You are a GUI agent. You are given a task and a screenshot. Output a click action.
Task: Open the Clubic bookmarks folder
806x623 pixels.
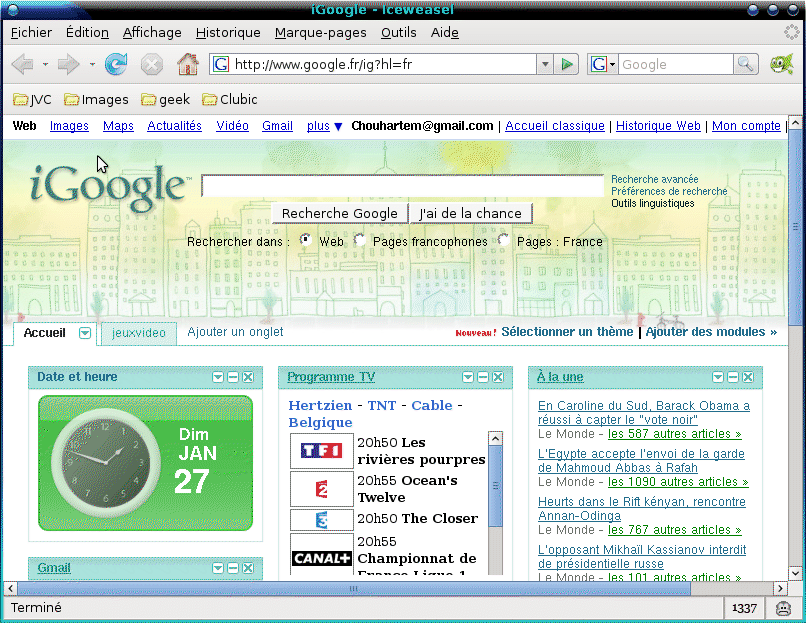click(230, 99)
